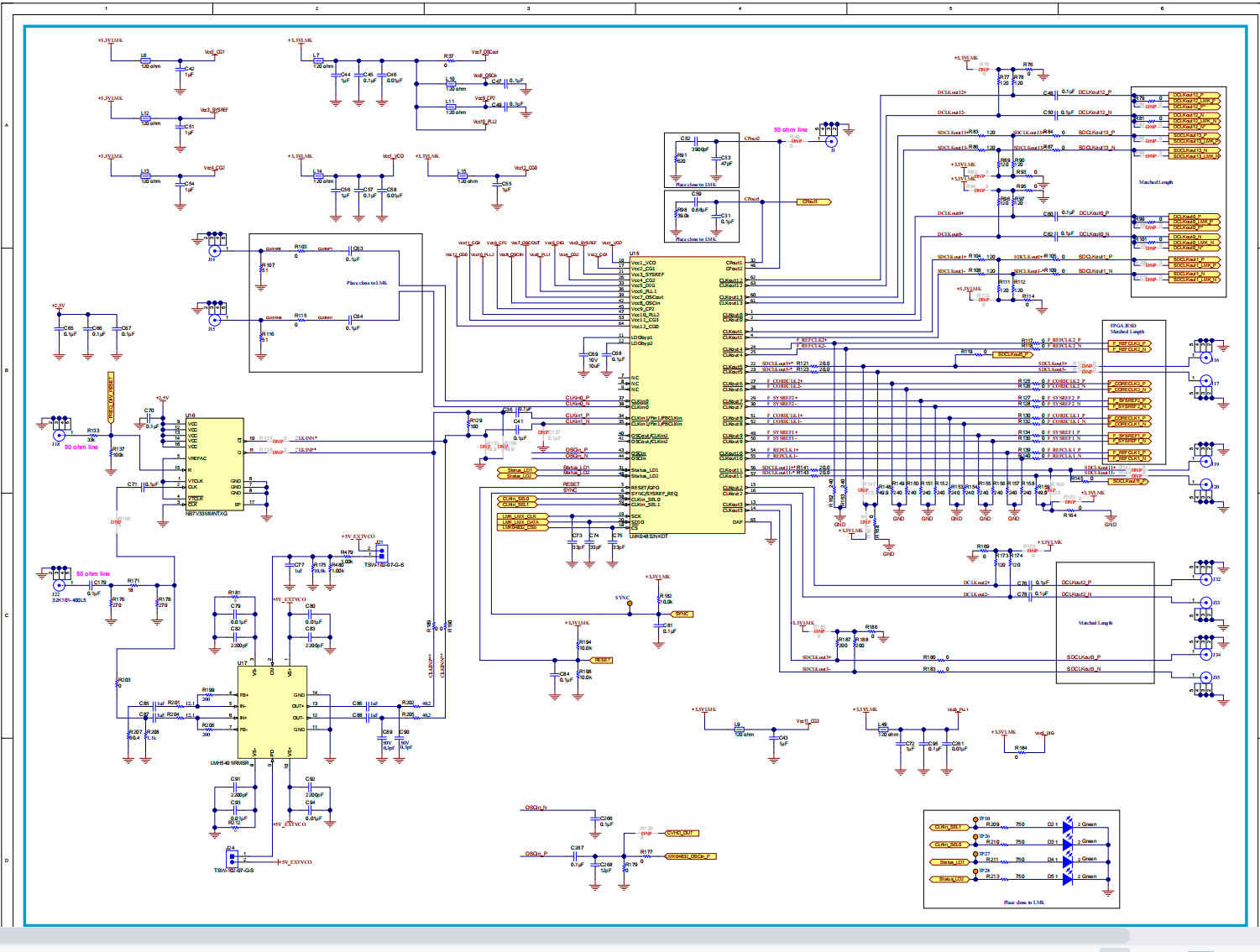Click the Vcc3_SYSREF net label beside L12
Image resolution: width=1260 pixels, height=952 pixels.
point(214,110)
